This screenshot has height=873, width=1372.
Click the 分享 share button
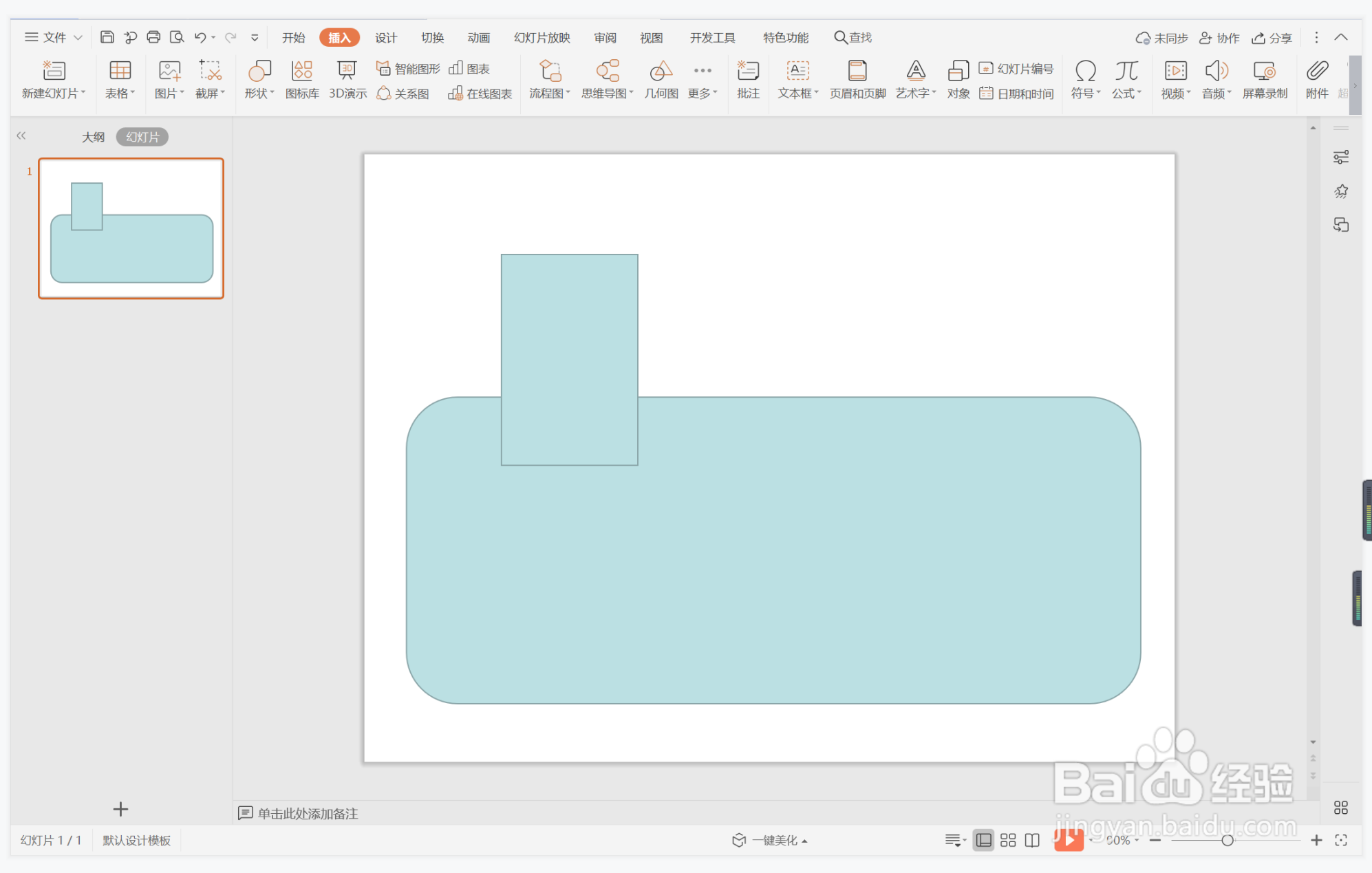pyautogui.click(x=1272, y=38)
